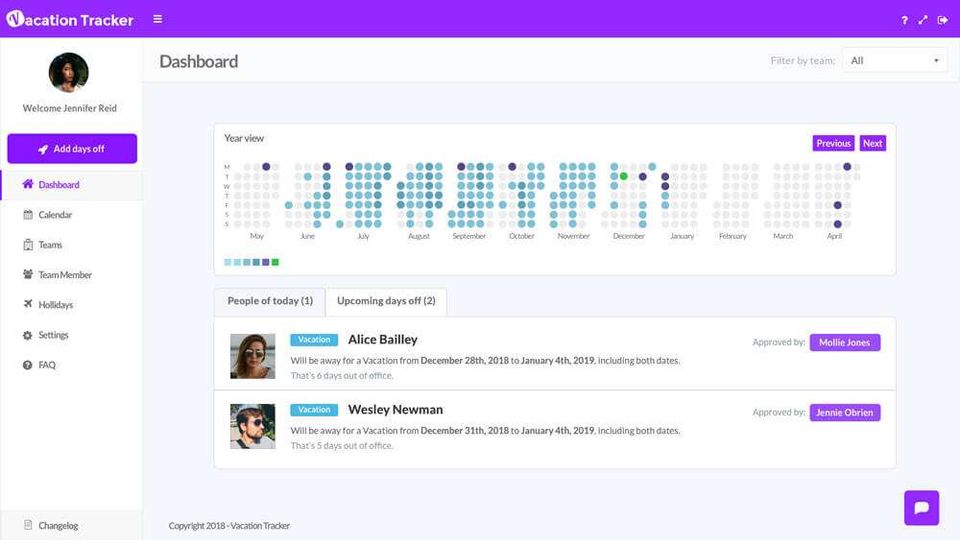Click the Add days off button

(72, 149)
